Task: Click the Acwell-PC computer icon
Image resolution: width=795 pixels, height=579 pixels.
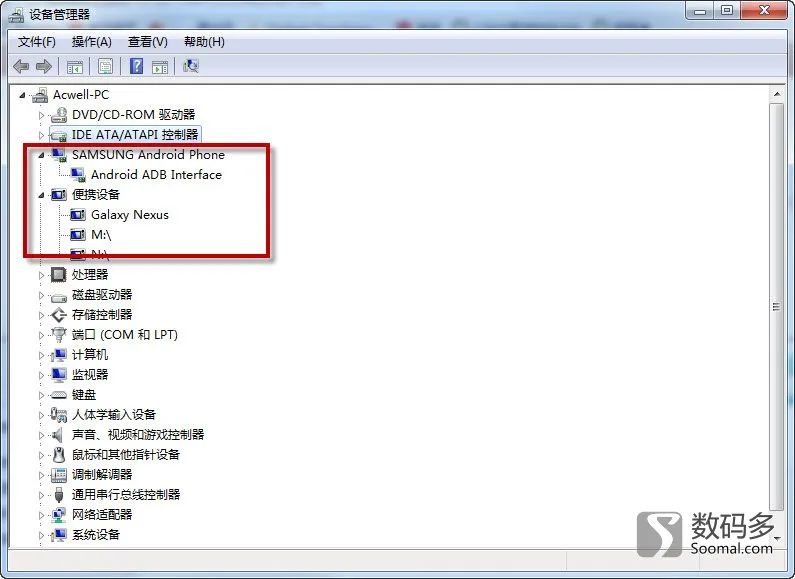Action: (x=40, y=95)
